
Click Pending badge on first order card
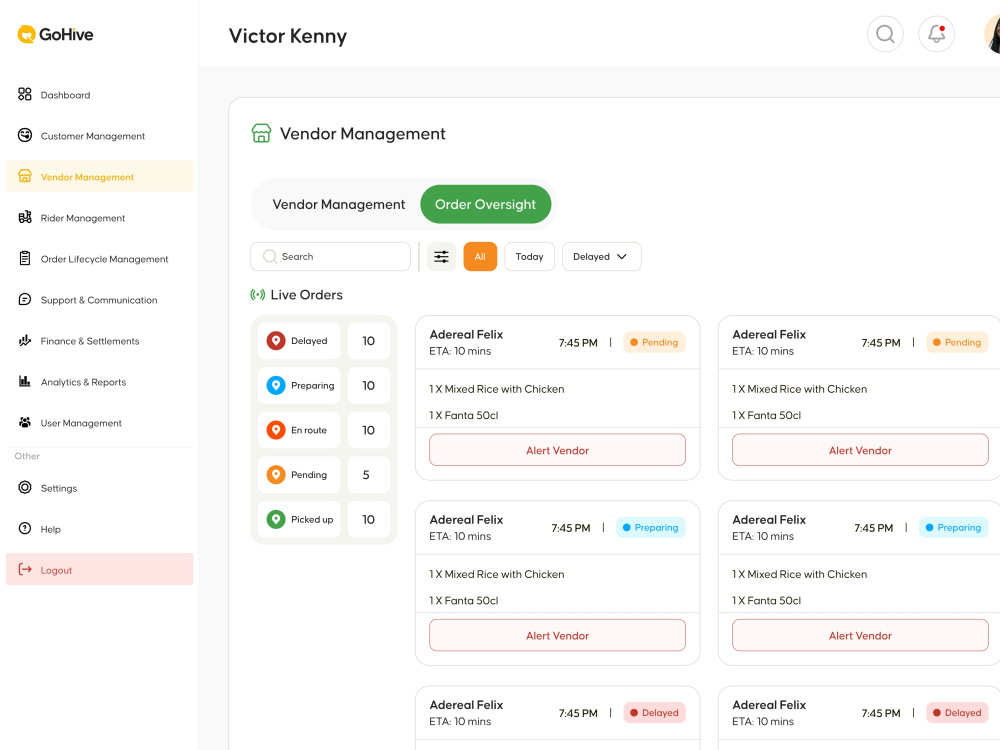pos(654,342)
